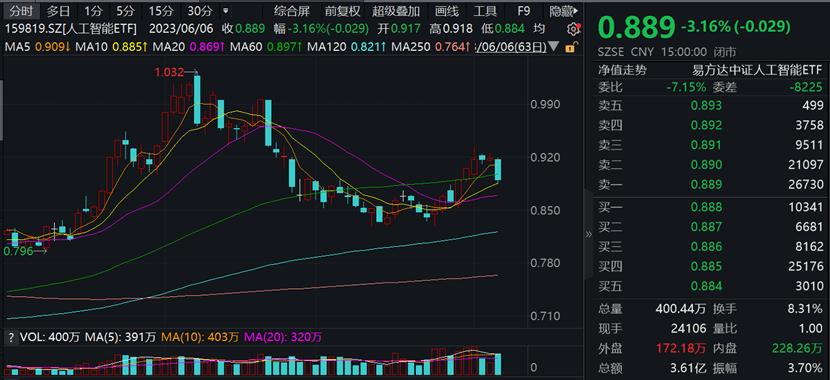
Task: Click the MA60 0.897 indicator label
Action: [266, 48]
